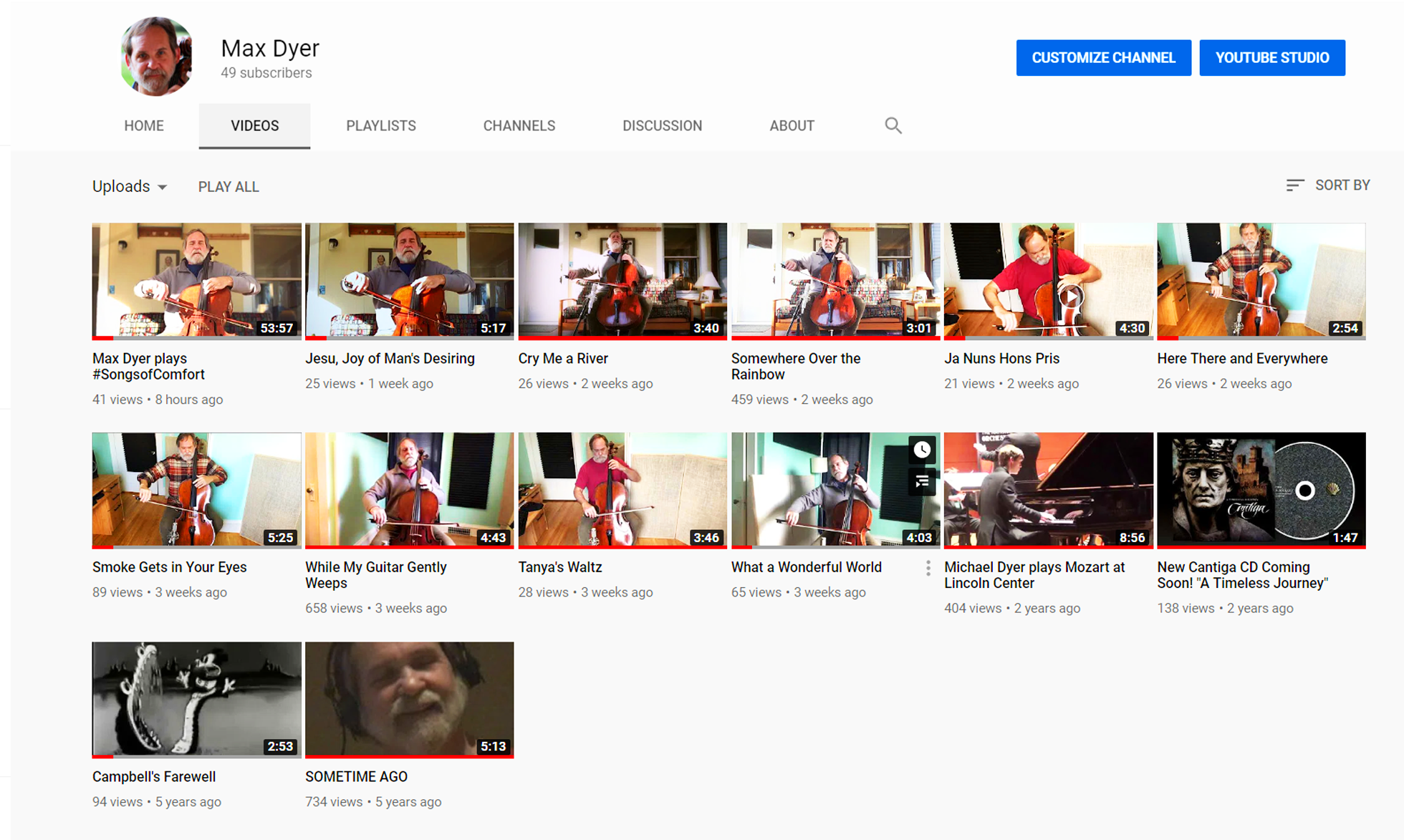Click '459 views • 2 weeks ago' text

[x=802, y=400]
